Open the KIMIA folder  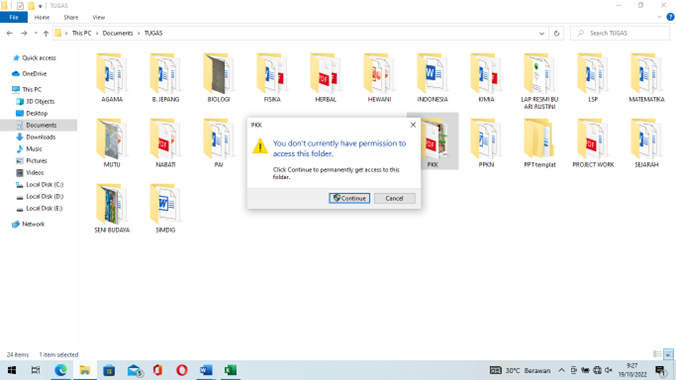pyautogui.click(x=486, y=78)
